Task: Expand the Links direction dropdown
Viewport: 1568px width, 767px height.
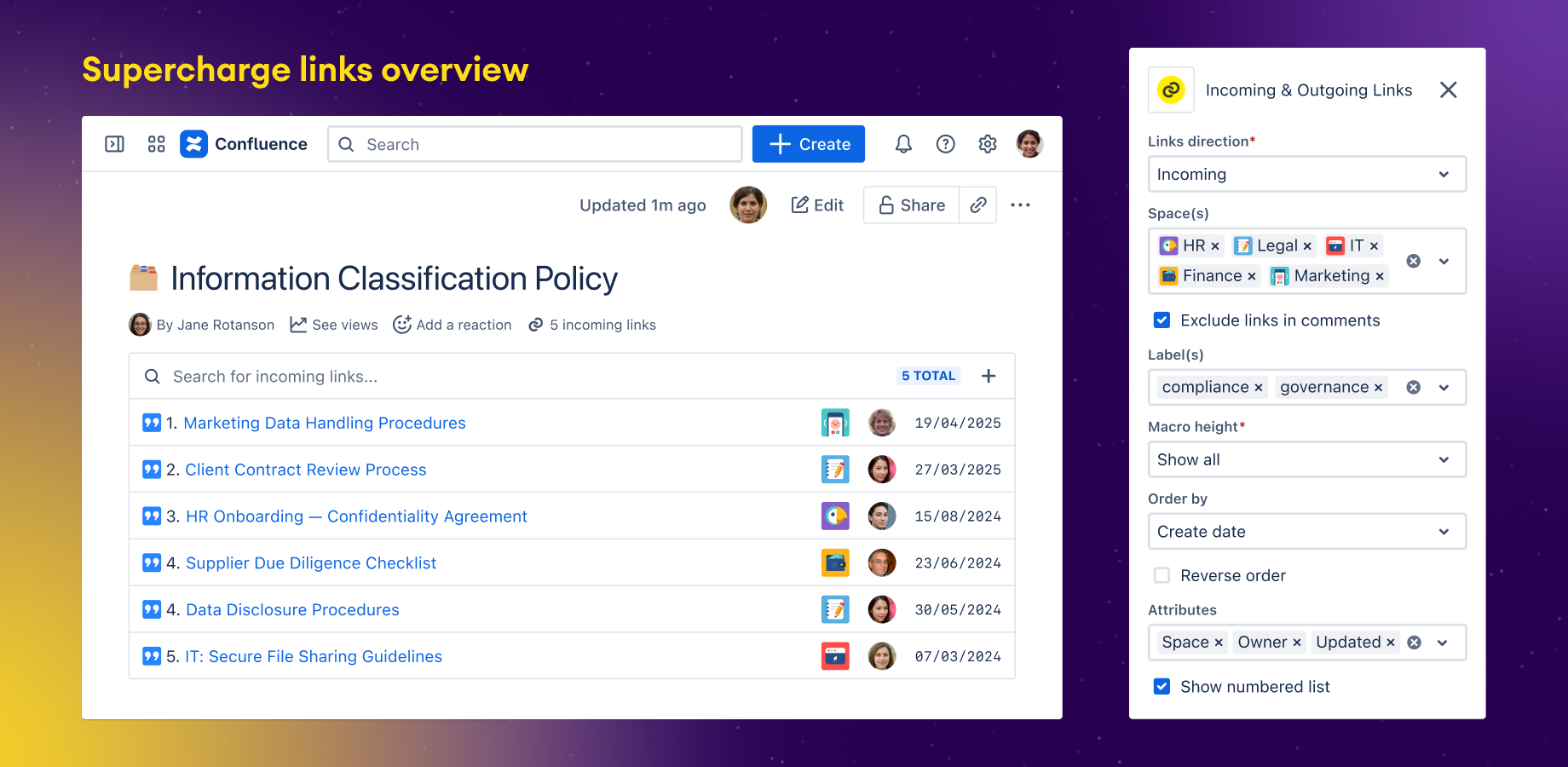Action: [1306, 174]
